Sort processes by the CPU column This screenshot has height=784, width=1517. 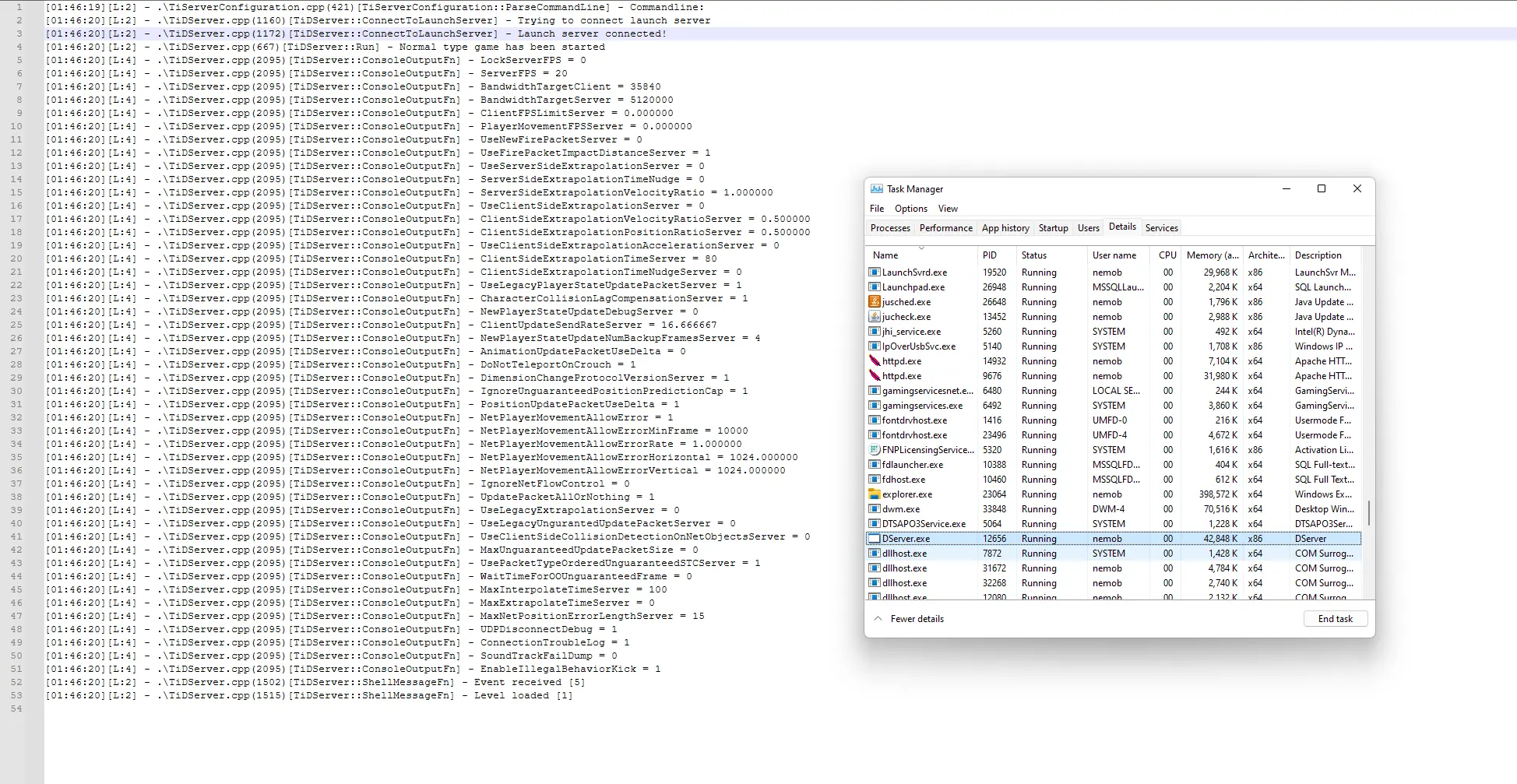tap(1167, 255)
